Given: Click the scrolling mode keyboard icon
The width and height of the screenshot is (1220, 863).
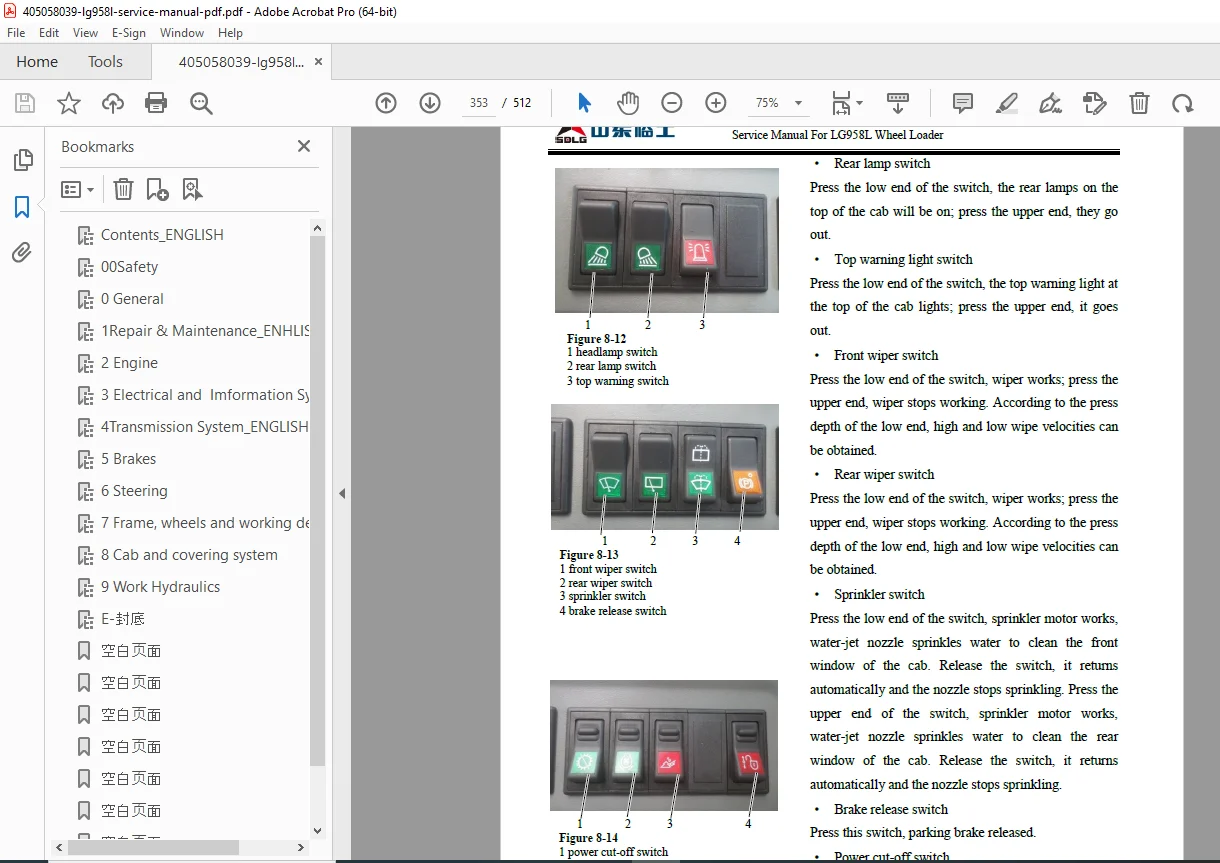Looking at the screenshot, I should pyautogui.click(x=898, y=102).
